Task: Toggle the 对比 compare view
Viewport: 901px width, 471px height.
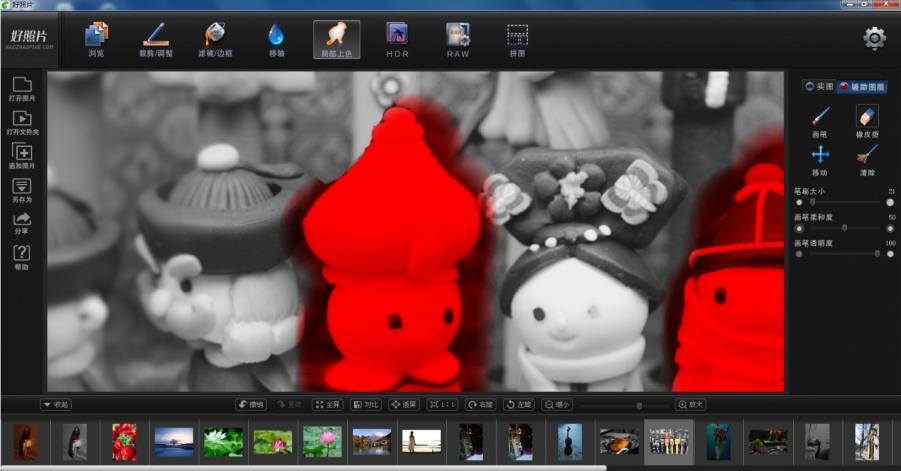Action: 366,404
